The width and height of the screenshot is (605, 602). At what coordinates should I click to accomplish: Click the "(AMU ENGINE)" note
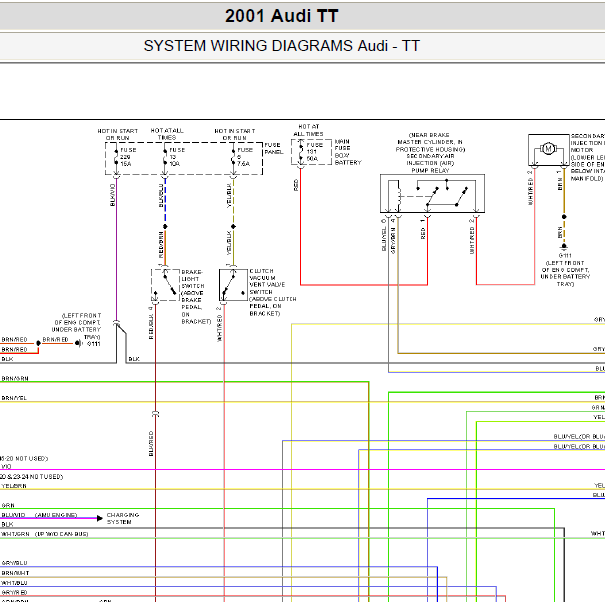tap(56, 515)
